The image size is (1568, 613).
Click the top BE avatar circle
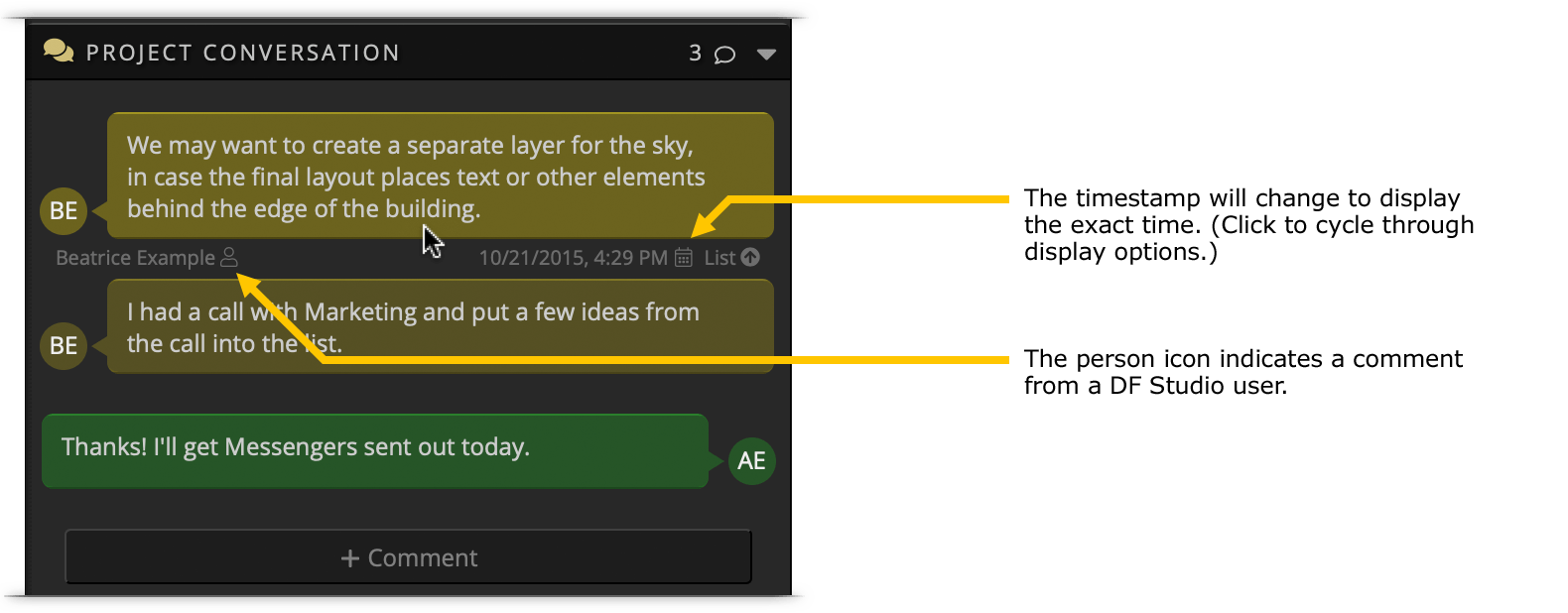(64, 210)
